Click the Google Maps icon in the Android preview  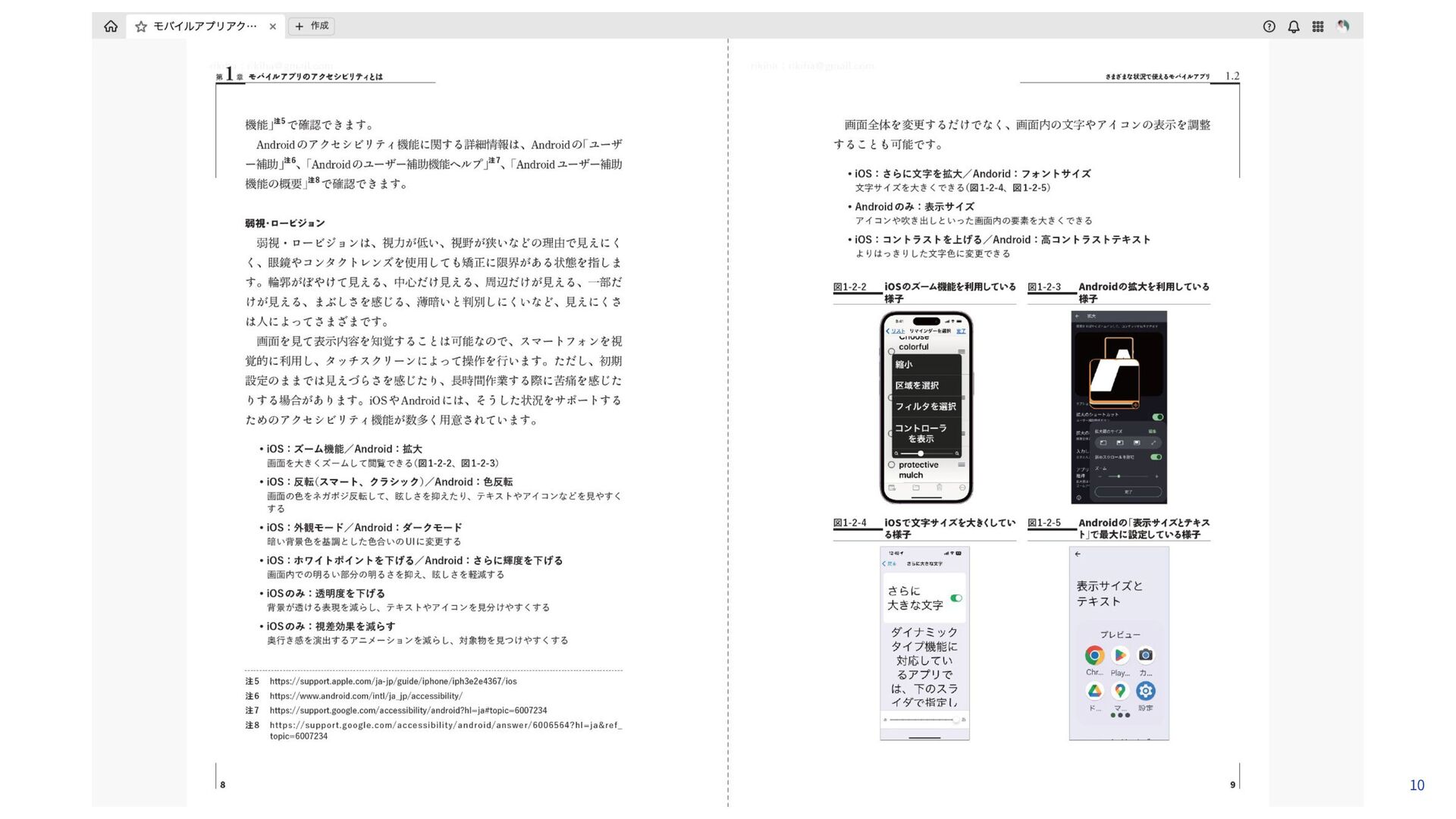pos(1120,691)
